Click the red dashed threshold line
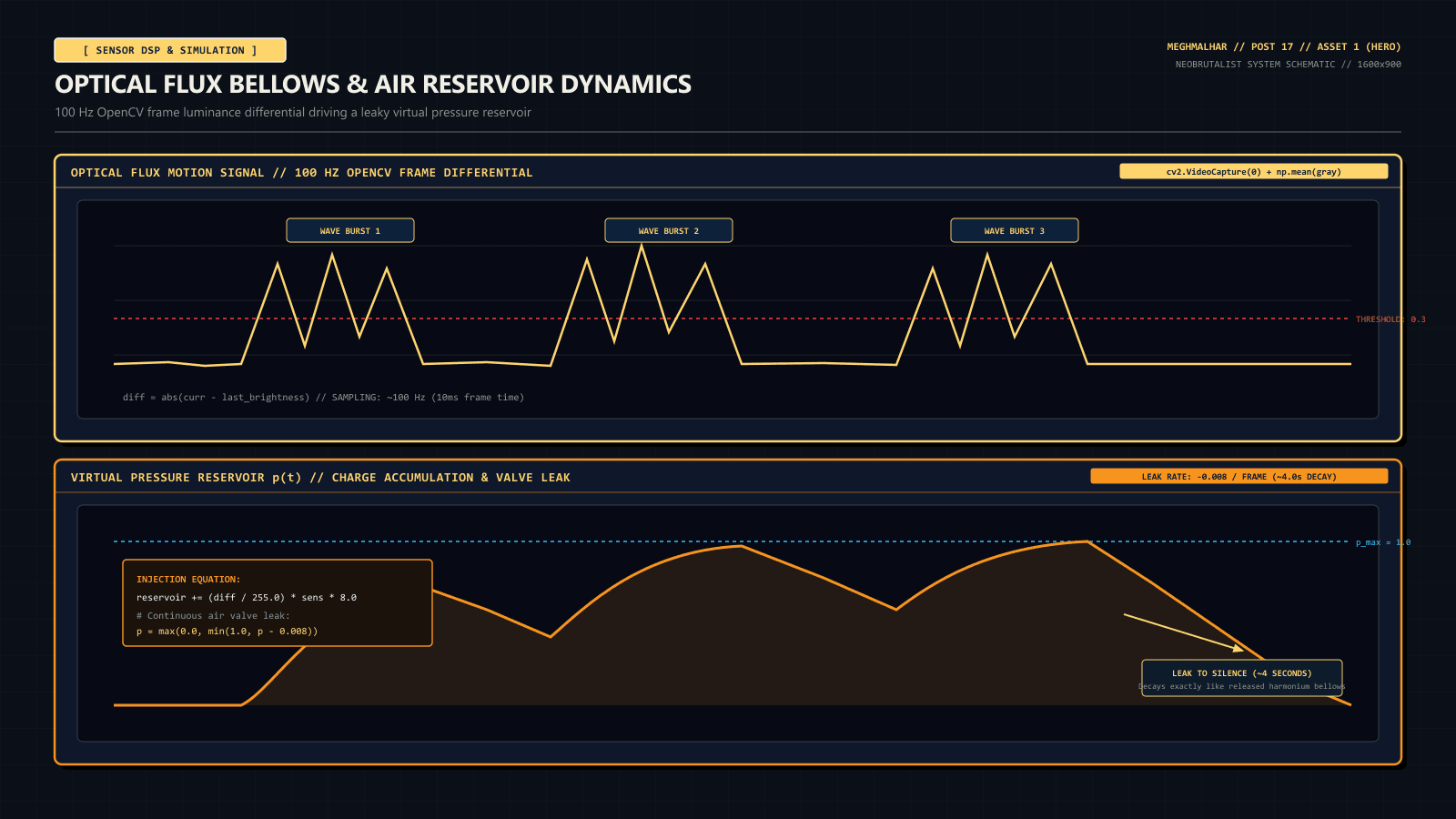Viewport: 1456px width, 819px height. tap(733, 318)
